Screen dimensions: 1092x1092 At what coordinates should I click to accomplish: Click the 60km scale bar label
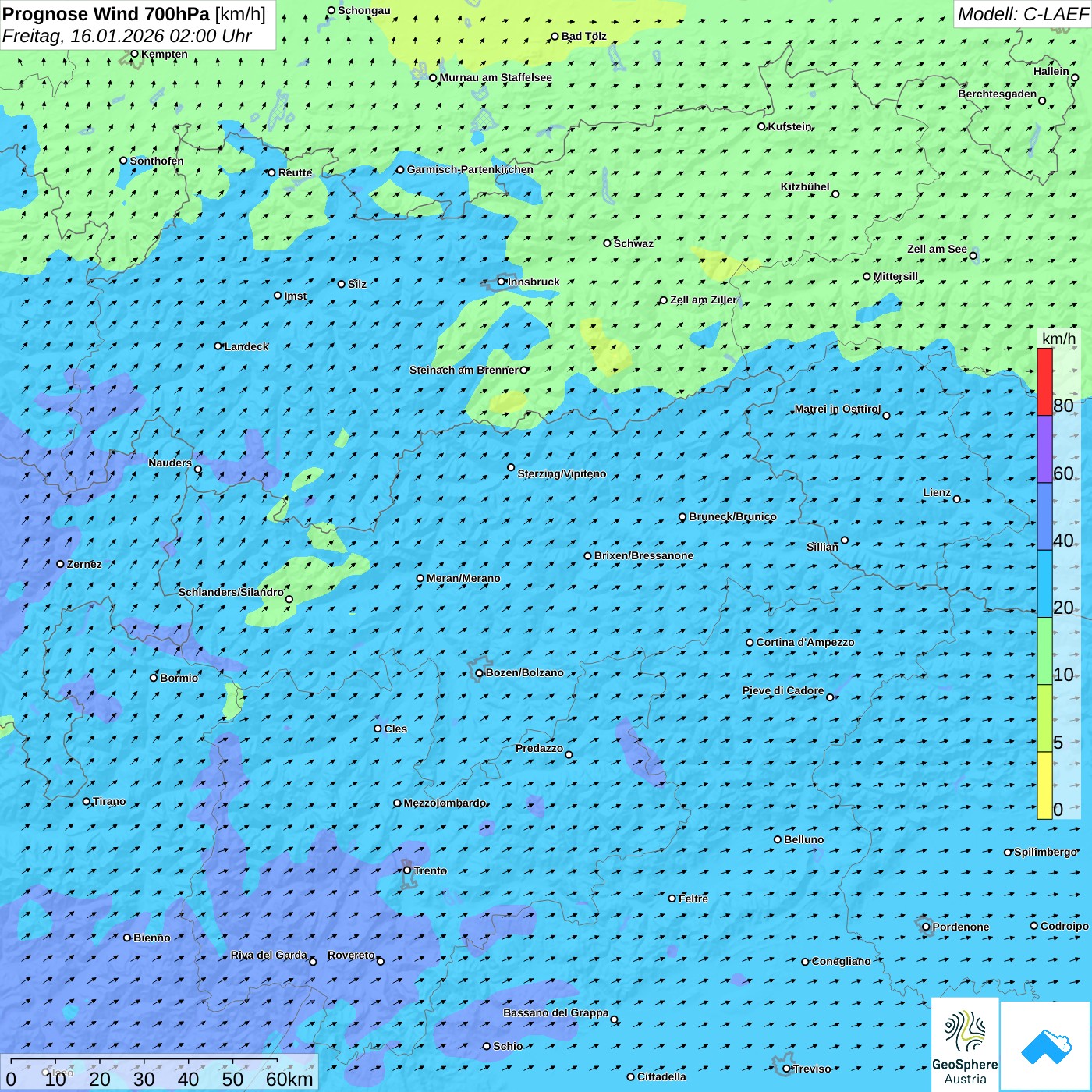point(289,1079)
